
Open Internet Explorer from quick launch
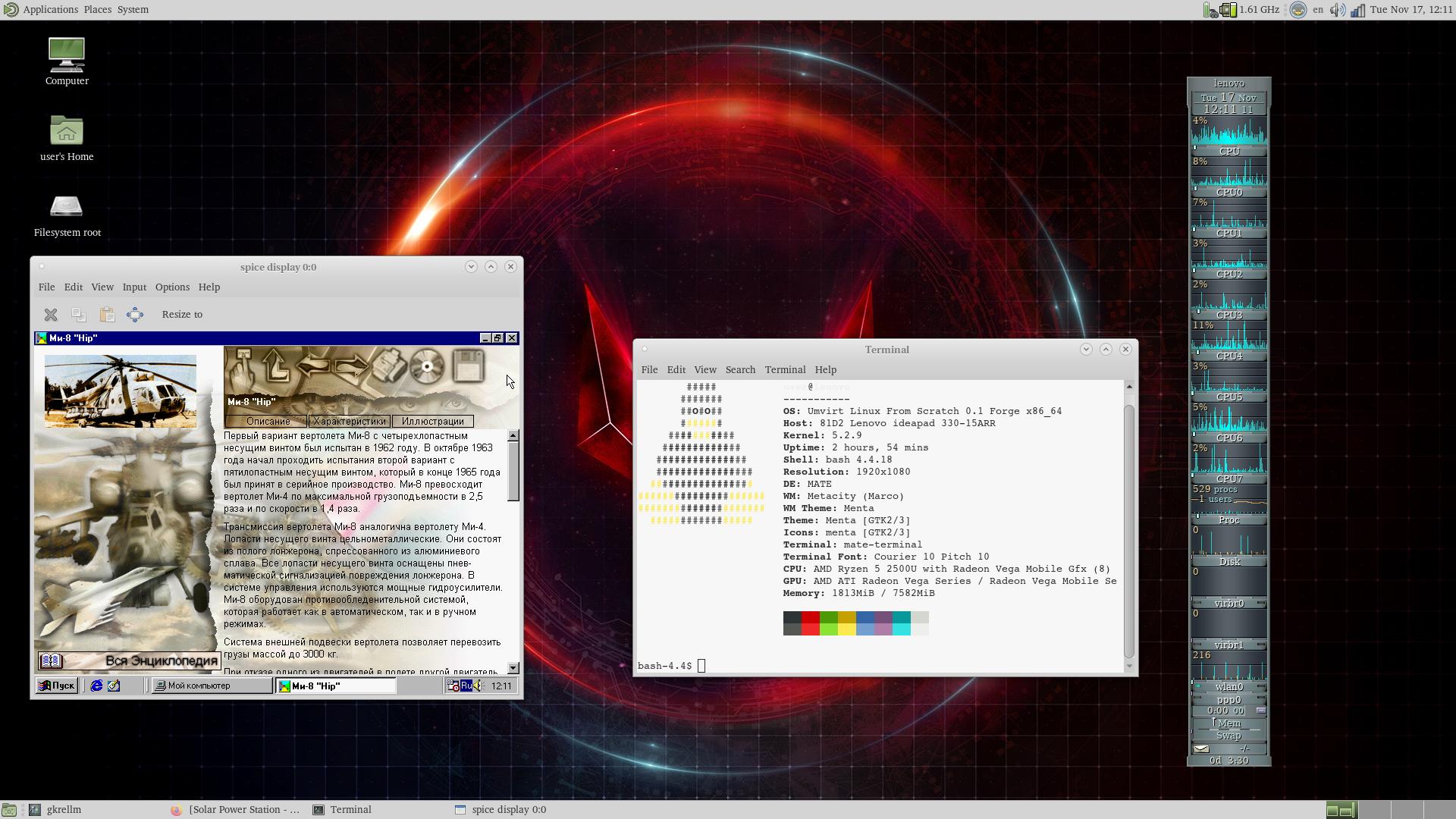(96, 686)
